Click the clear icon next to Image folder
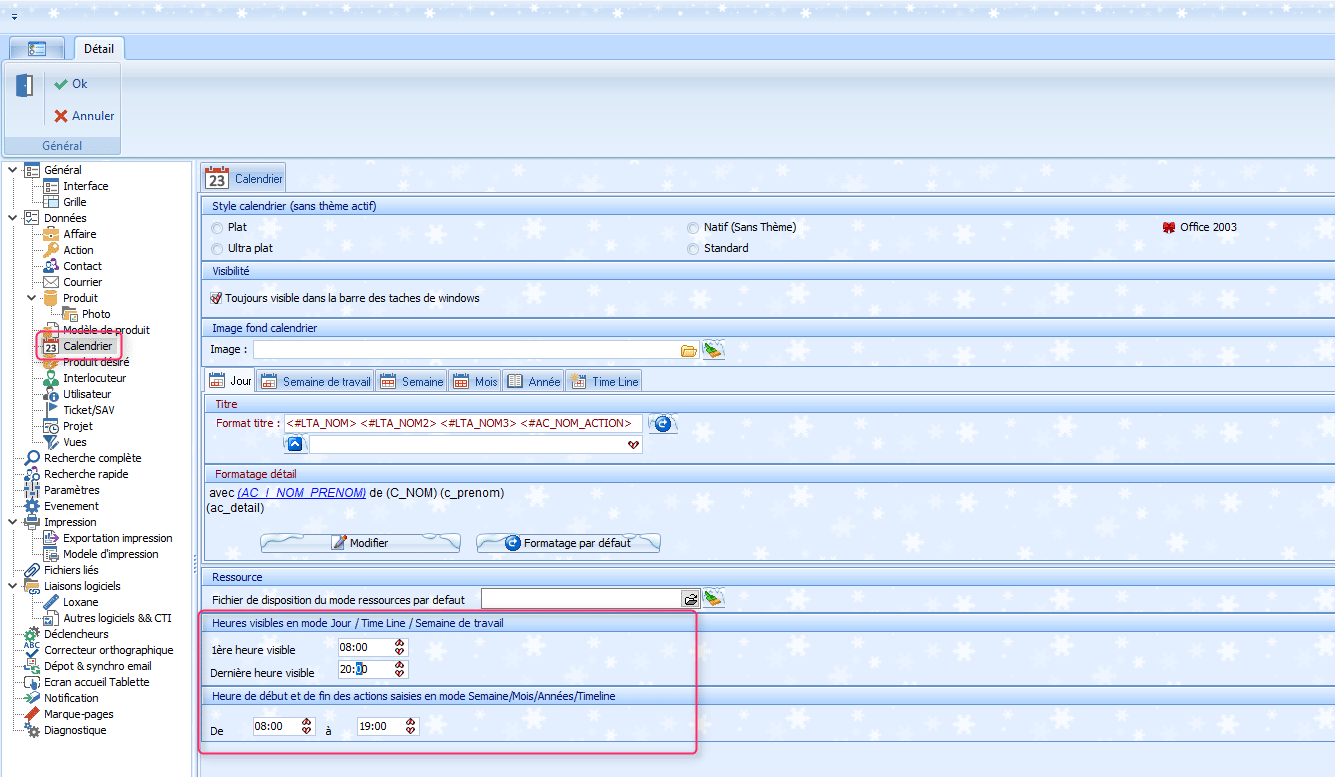This screenshot has height=777, width=1335. click(x=713, y=350)
